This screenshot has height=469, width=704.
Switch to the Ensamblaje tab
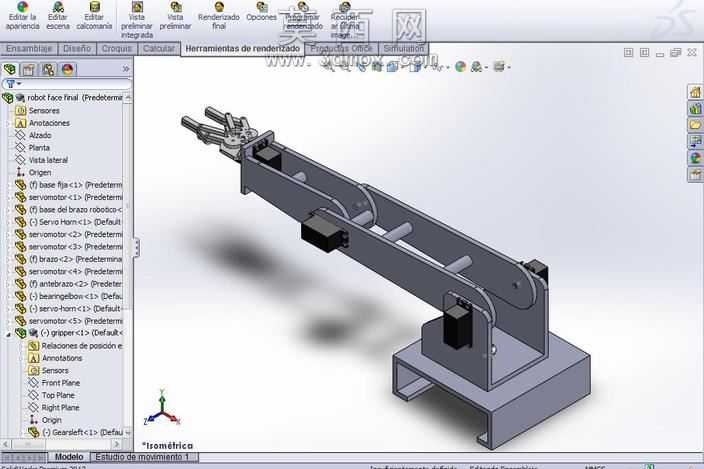[29, 48]
